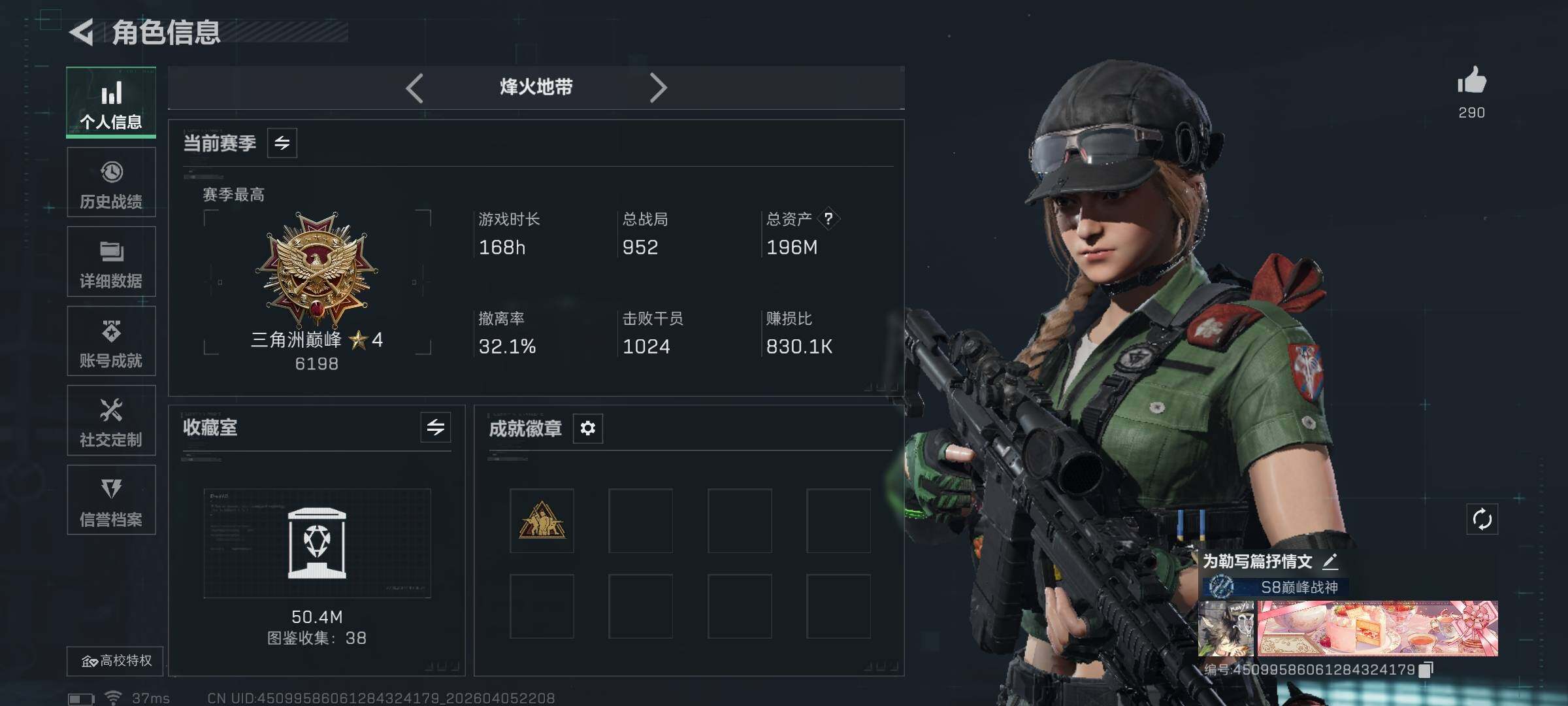The image size is (1568, 706).
Task: Go back using the arrow beside 角色信息
Action: pos(82,32)
